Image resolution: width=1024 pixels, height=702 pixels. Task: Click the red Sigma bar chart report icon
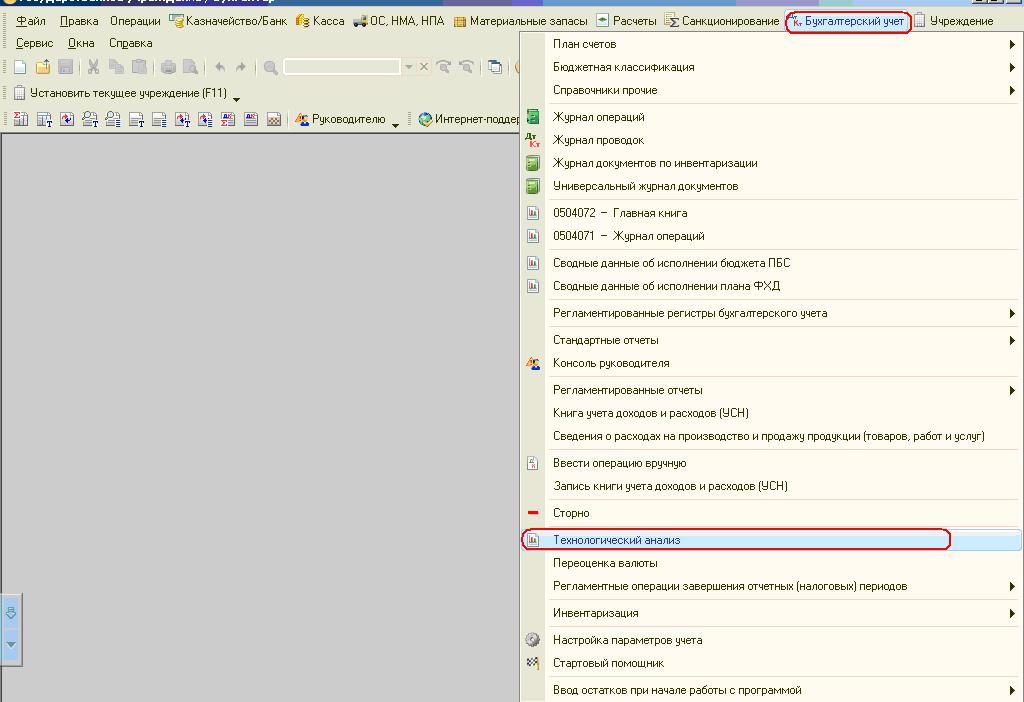tap(20, 120)
